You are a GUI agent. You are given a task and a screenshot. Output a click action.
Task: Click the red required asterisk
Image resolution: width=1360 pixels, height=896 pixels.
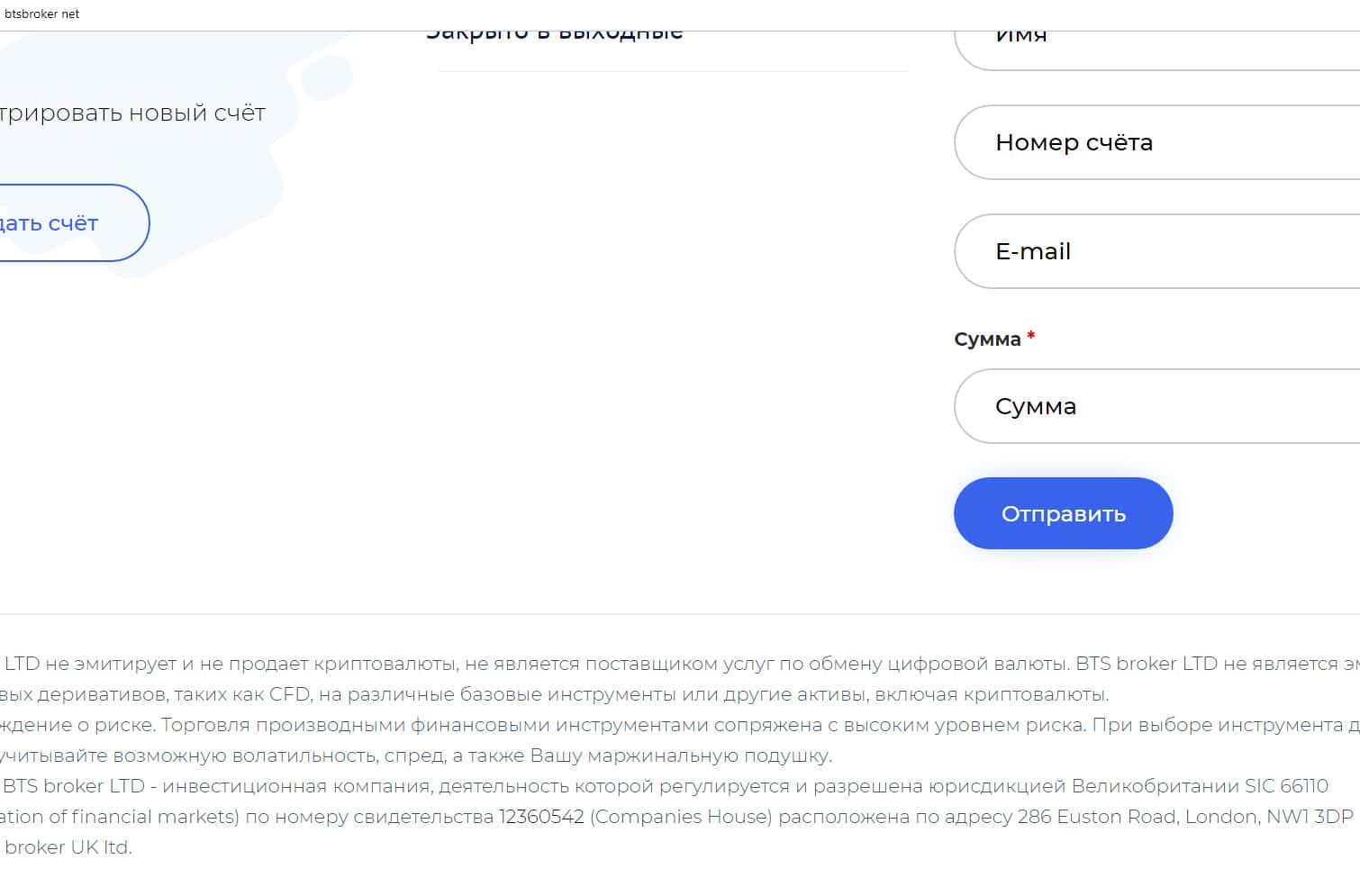1031,336
